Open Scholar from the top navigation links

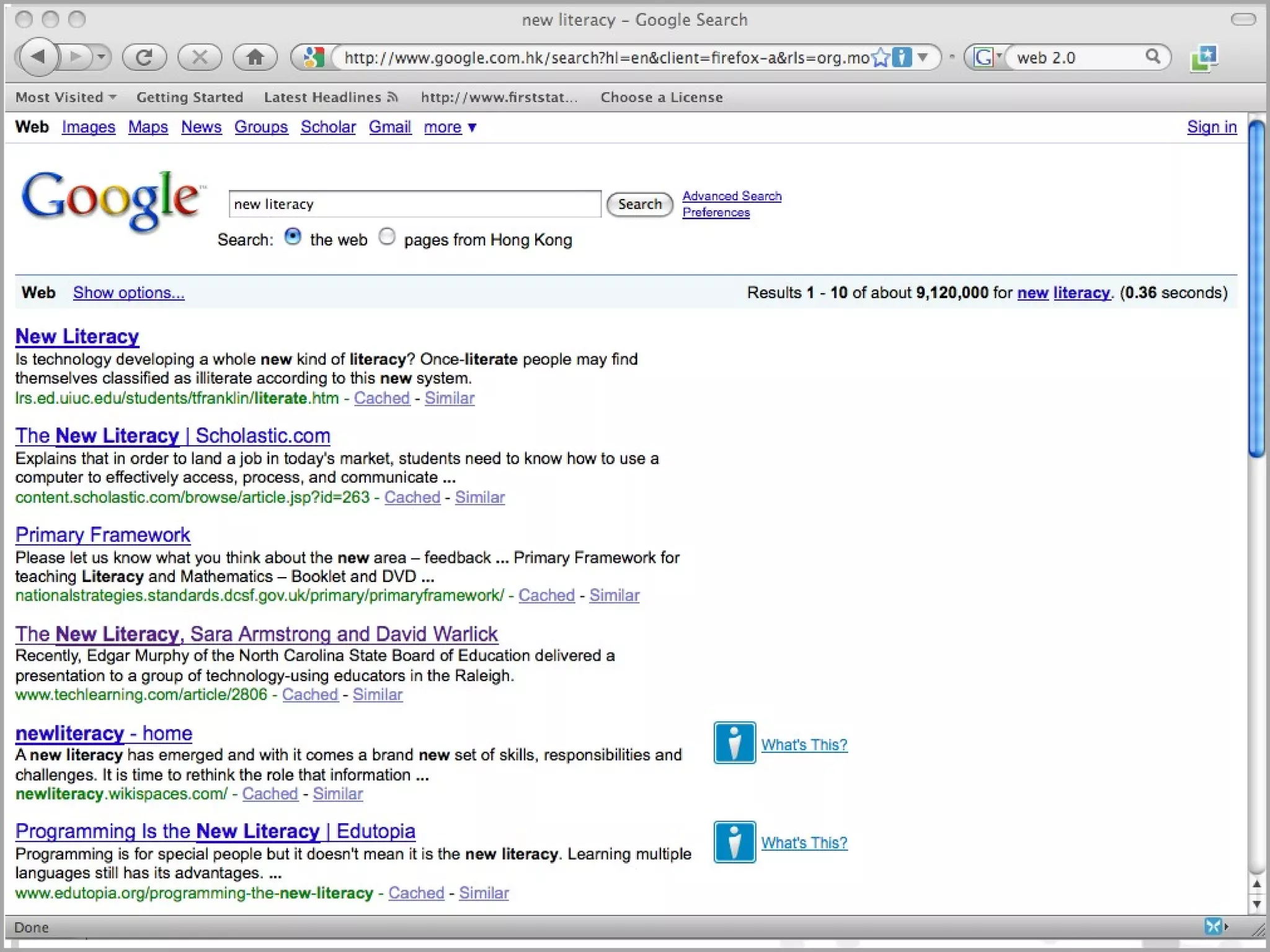[328, 127]
